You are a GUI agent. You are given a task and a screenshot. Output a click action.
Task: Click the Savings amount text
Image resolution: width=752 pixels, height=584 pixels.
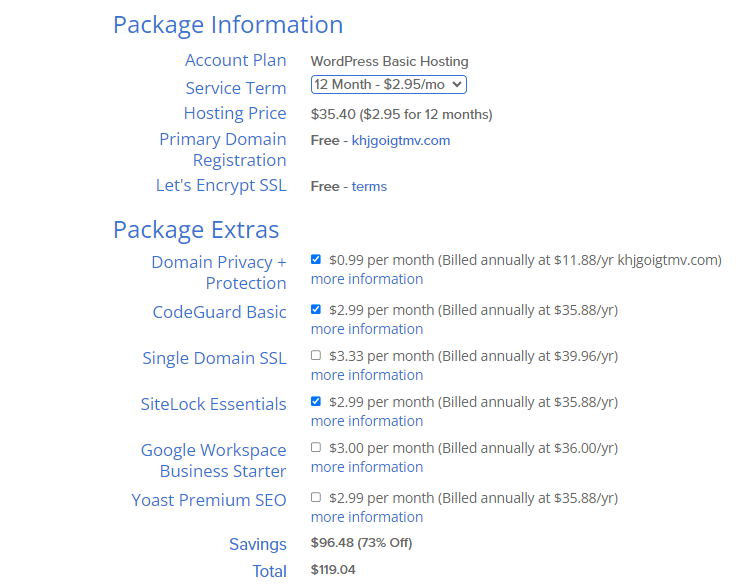[362, 543]
